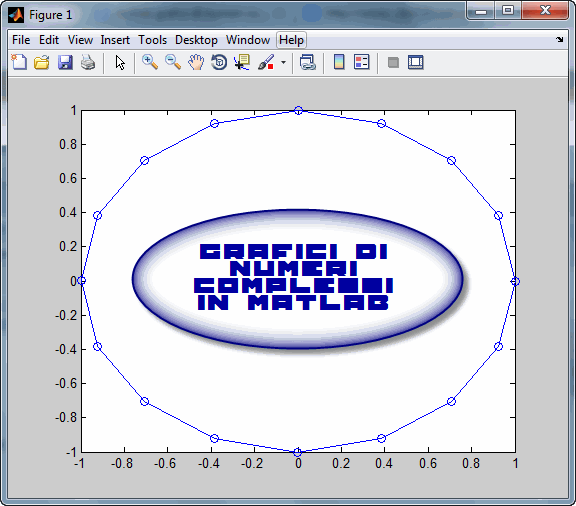
Task: Click y-axis tick label 0.8
Action: (x=68, y=144)
